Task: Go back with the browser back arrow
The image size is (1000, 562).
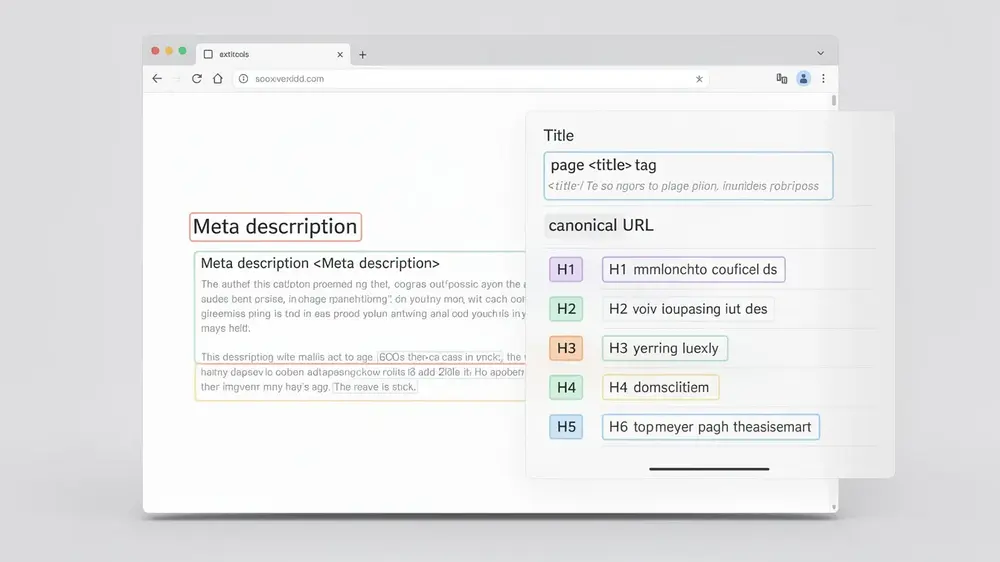Action: click(x=157, y=78)
